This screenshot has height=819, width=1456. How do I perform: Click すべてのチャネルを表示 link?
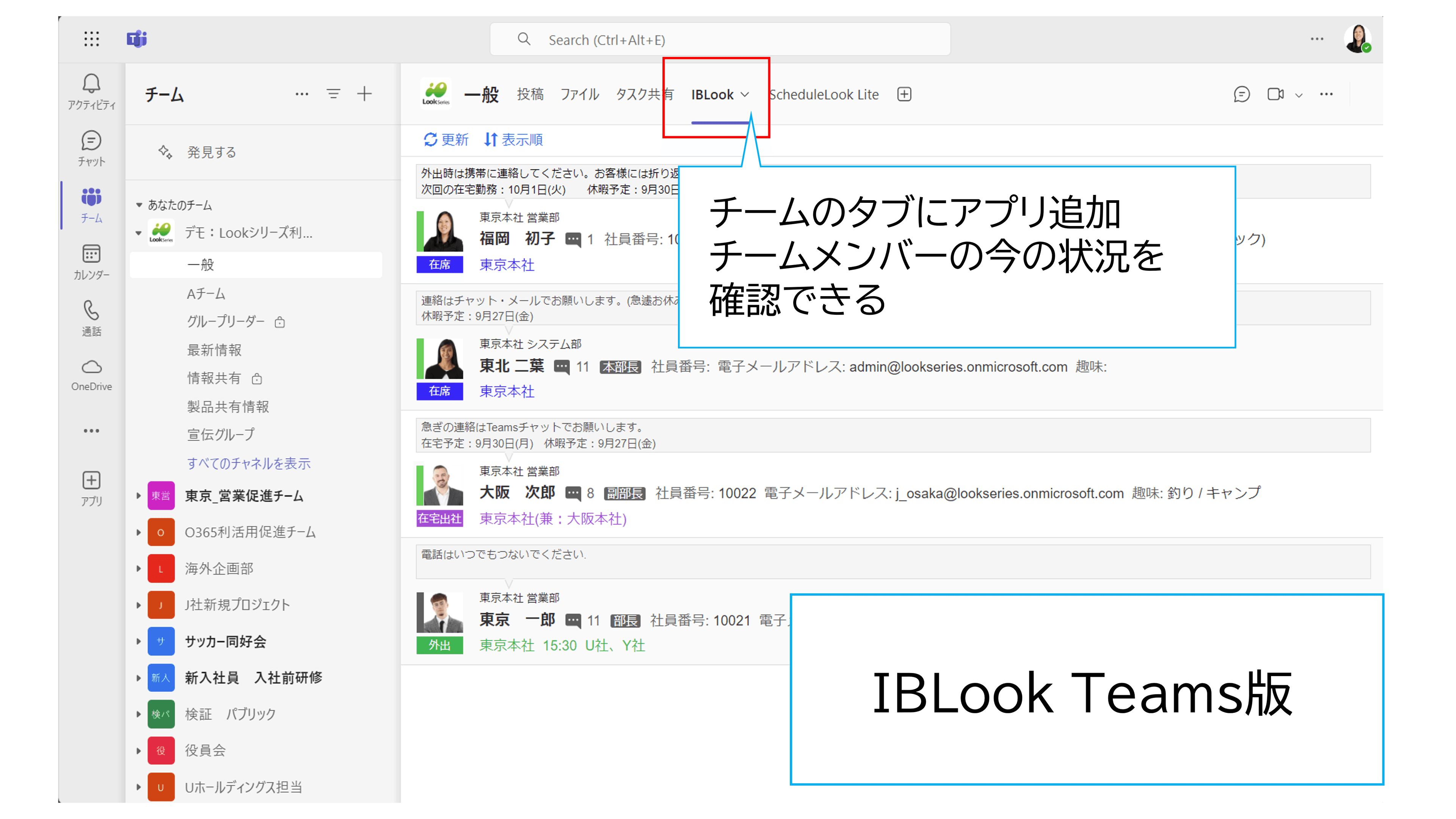(x=249, y=463)
